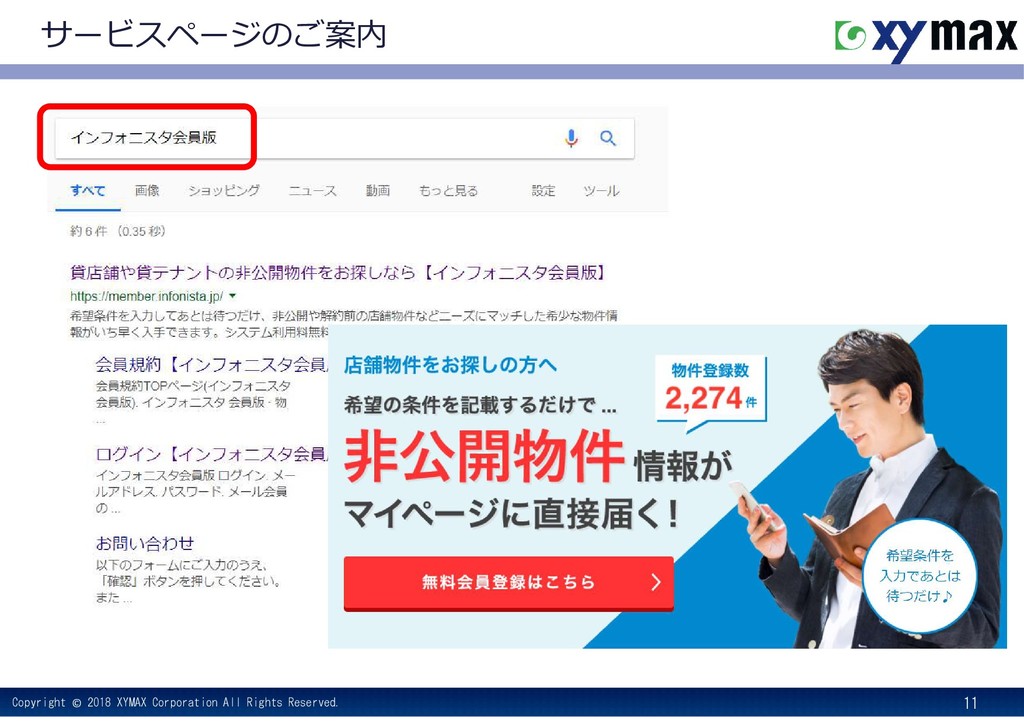Click the green URL member.infonista.jp
Image resolution: width=1024 pixels, height=724 pixels.
(x=146, y=296)
